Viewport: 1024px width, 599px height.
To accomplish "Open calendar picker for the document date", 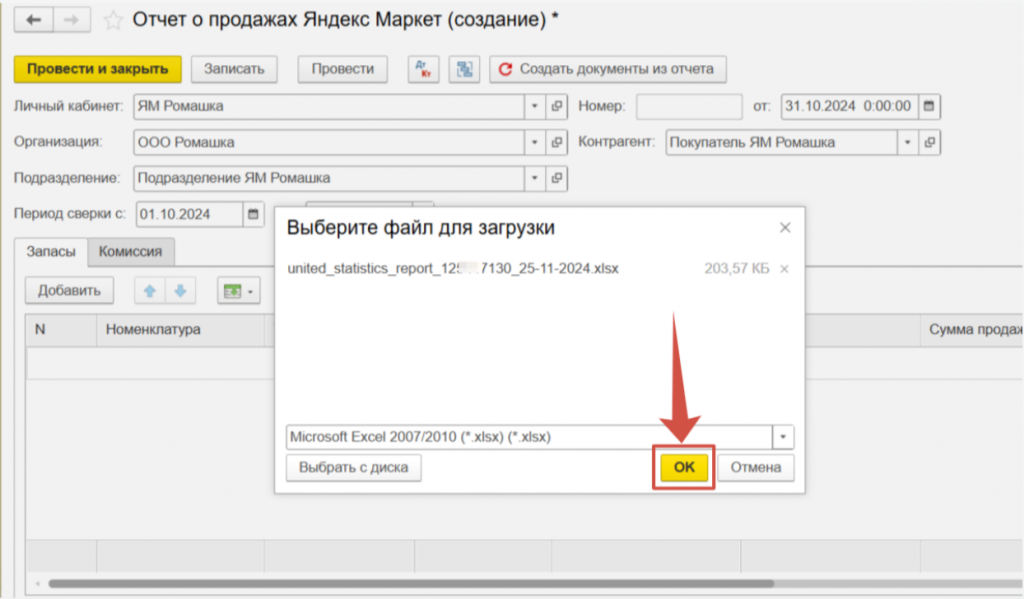I will tap(929, 106).
